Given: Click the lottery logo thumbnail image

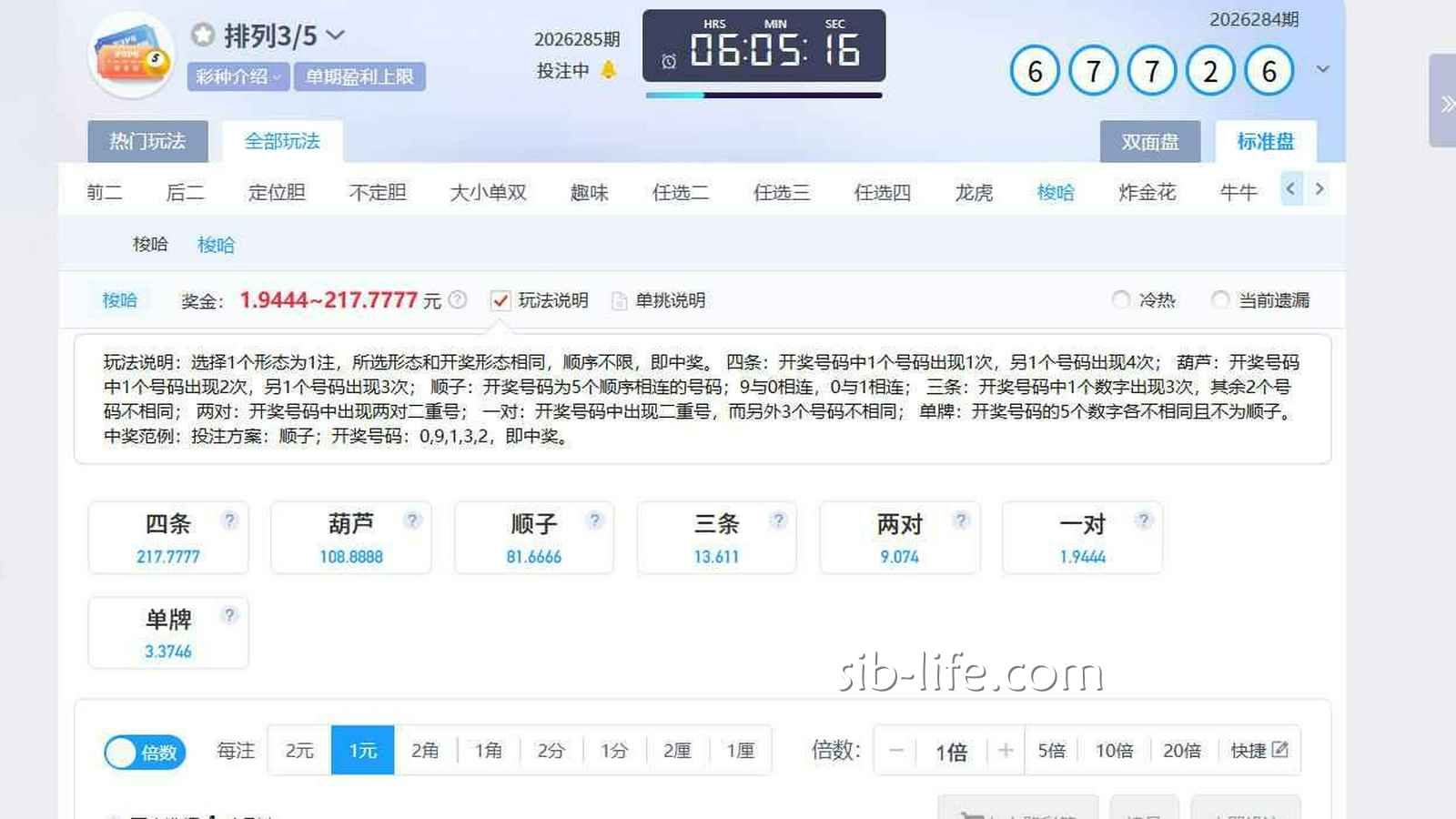Looking at the screenshot, I should click(132, 55).
